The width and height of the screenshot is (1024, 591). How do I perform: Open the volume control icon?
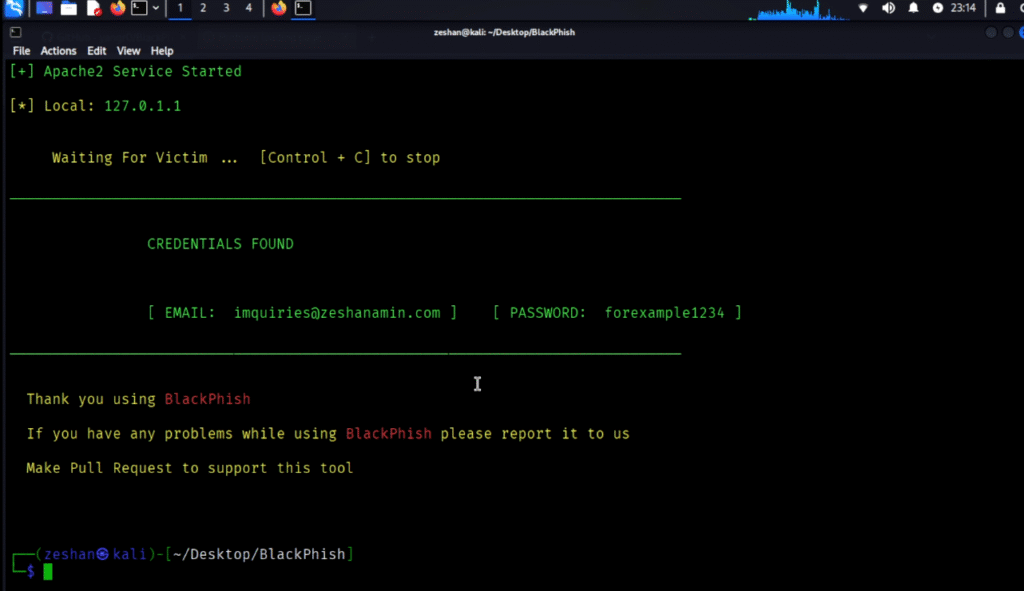click(888, 8)
